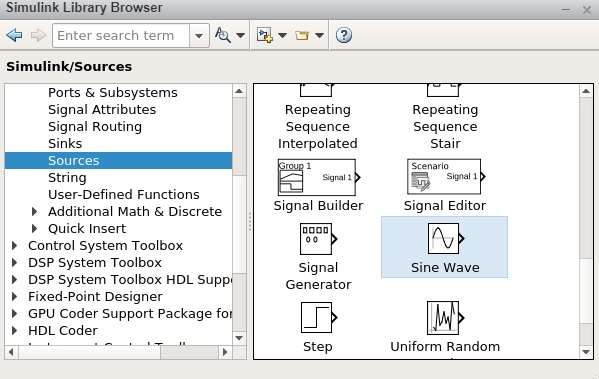This screenshot has width=599, height=379.
Task: Click the new model icon
Action: [x=265, y=35]
